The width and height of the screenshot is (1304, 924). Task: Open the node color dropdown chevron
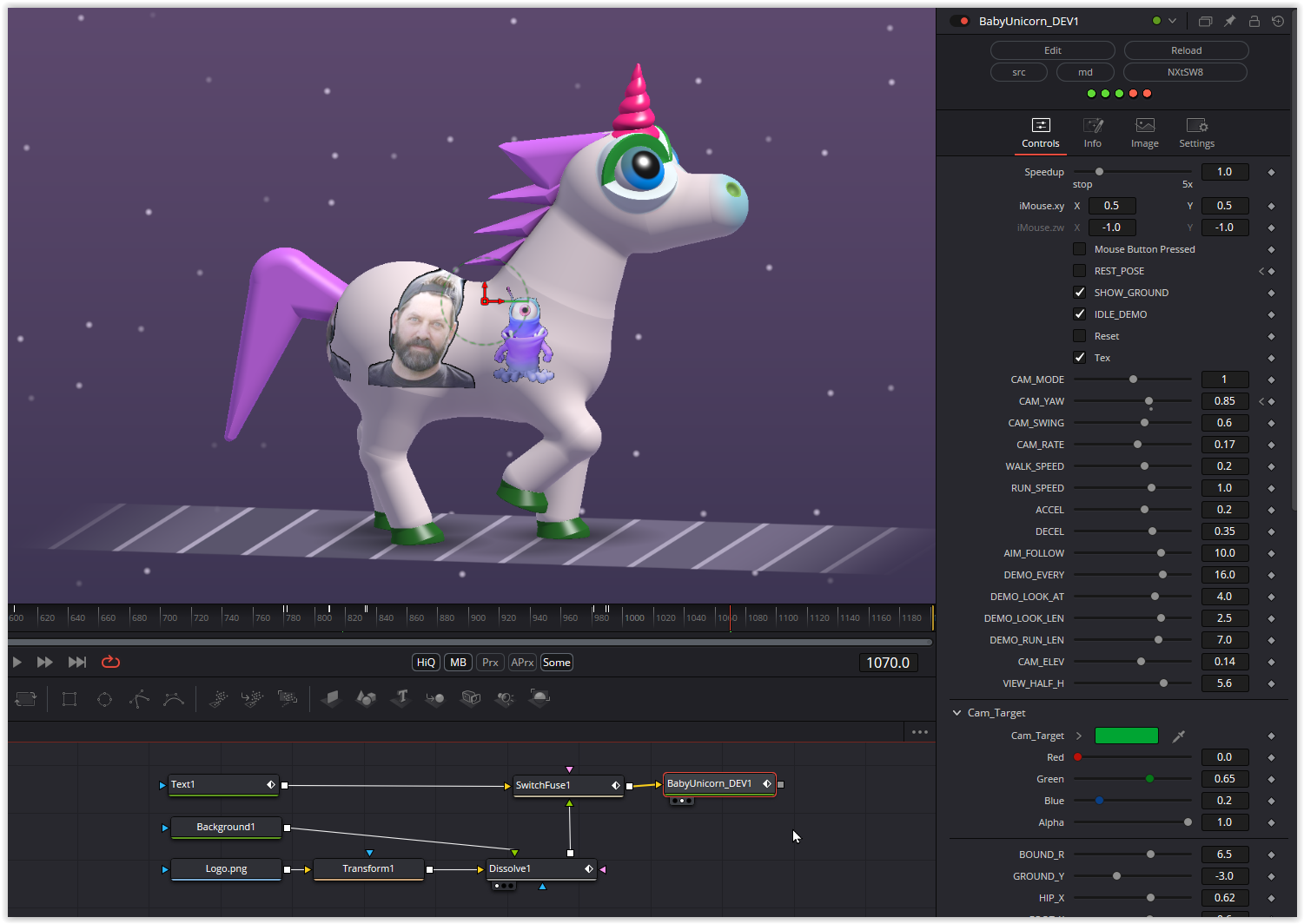pyautogui.click(x=1172, y=21)
